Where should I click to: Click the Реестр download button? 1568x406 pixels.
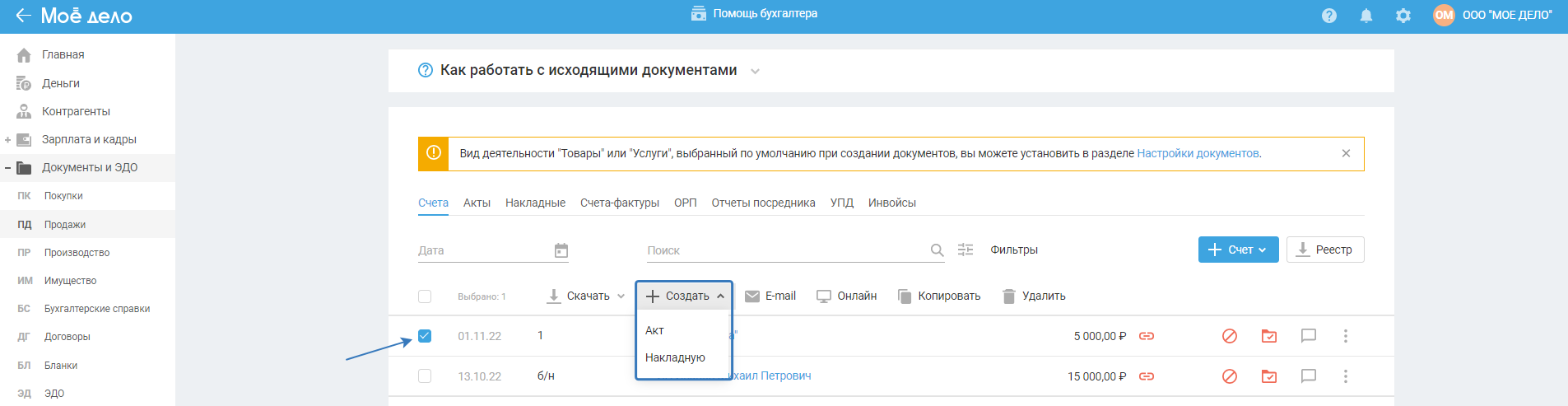pyautogui.click(x=1324, y=250)
